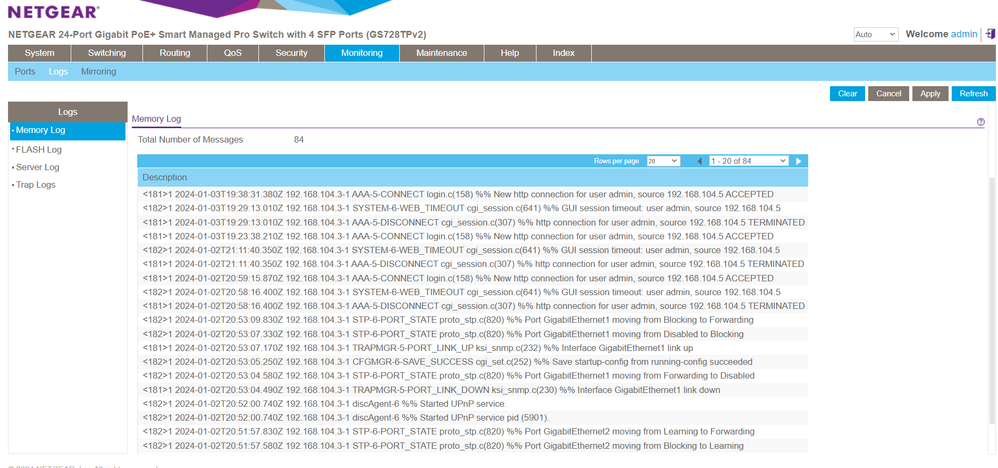Click the NETGEAR logo
998x468 pixels.
(53, 12)
